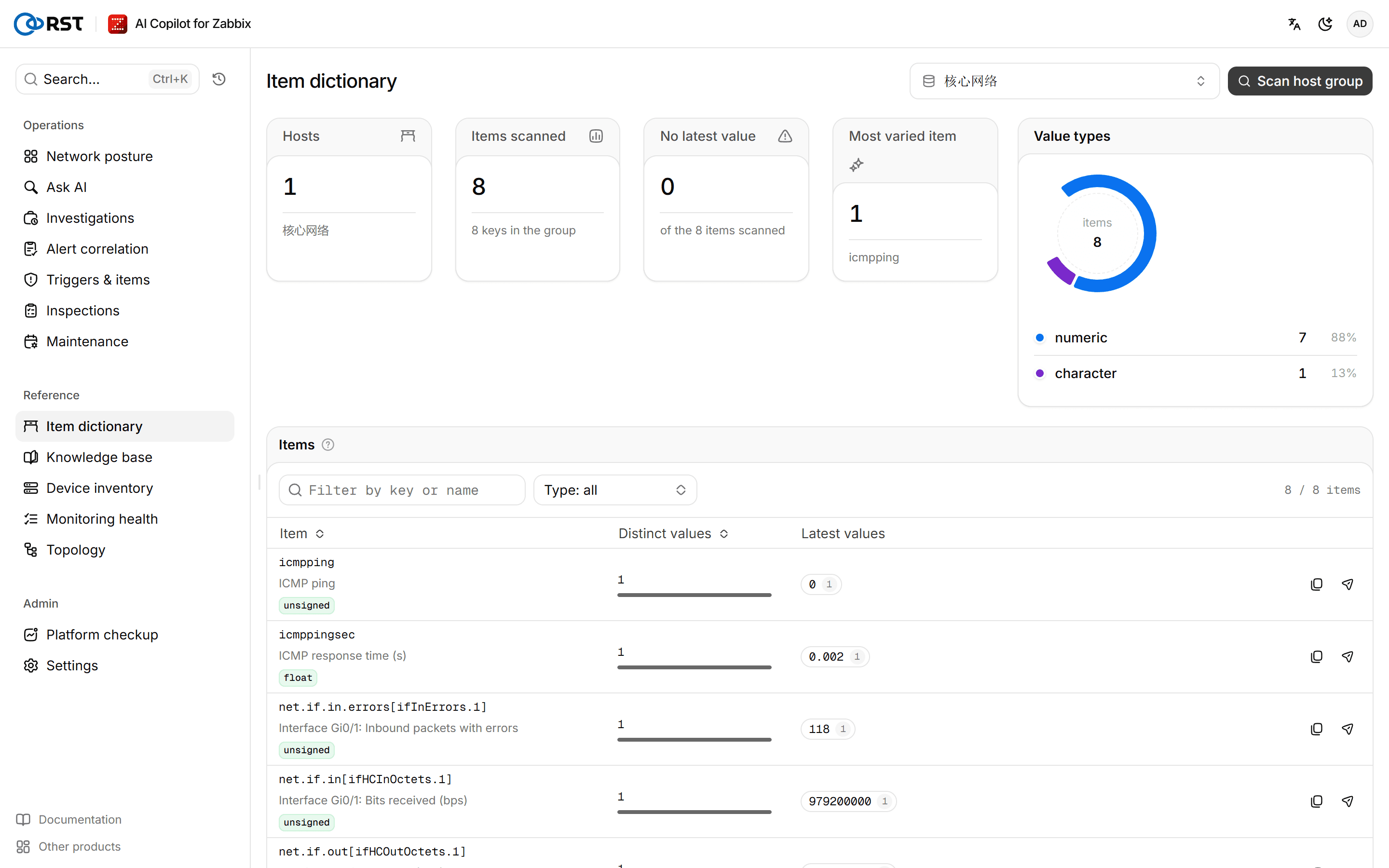1389x868 pixels.
Task: Open Investigations in sidebar
Action: [124, 218]
